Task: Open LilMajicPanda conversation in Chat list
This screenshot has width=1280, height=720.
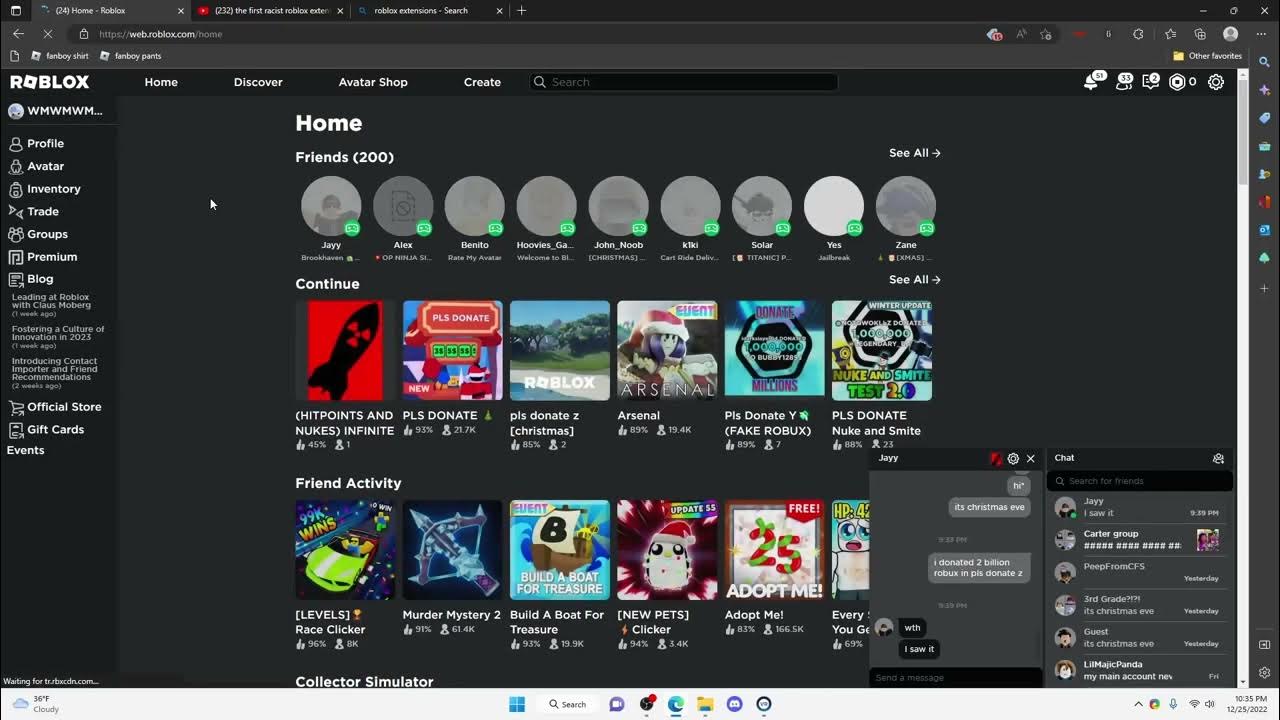Action: click(1140, 670)
